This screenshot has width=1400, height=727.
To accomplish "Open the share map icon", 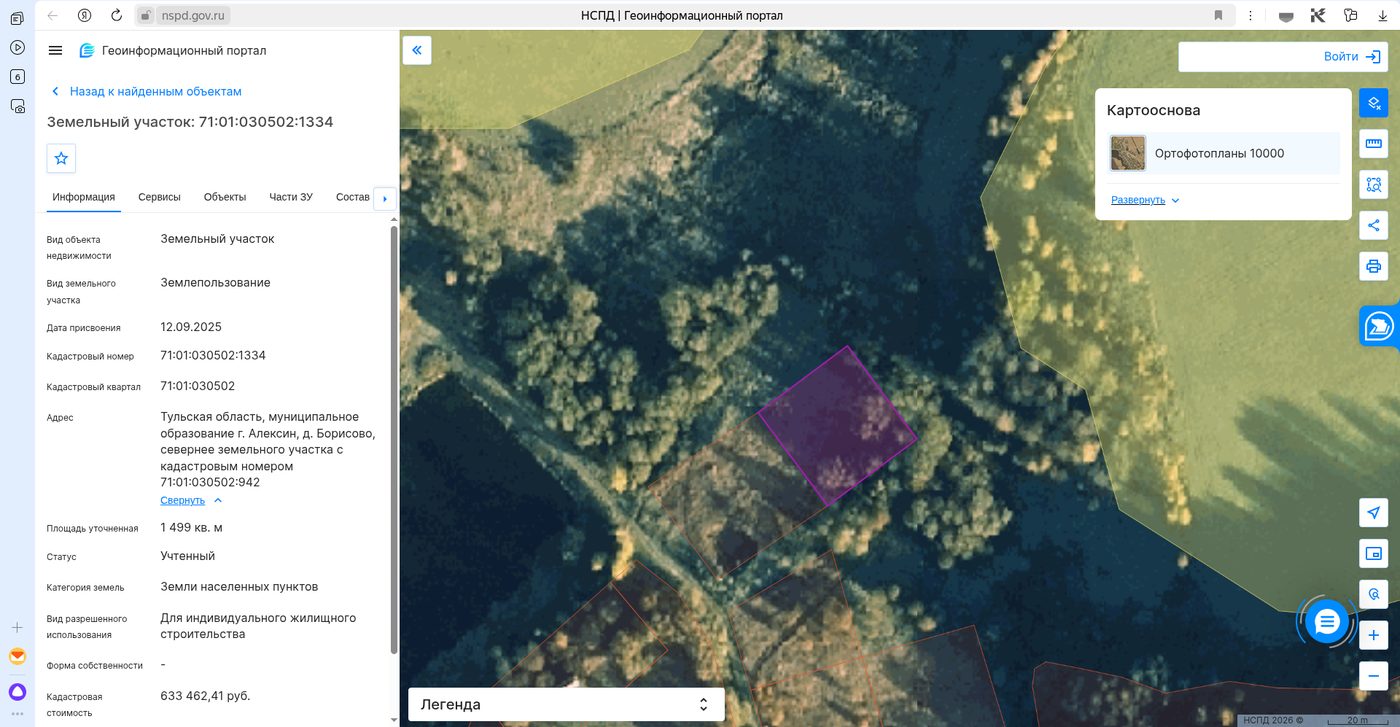I will point(1374,225).
